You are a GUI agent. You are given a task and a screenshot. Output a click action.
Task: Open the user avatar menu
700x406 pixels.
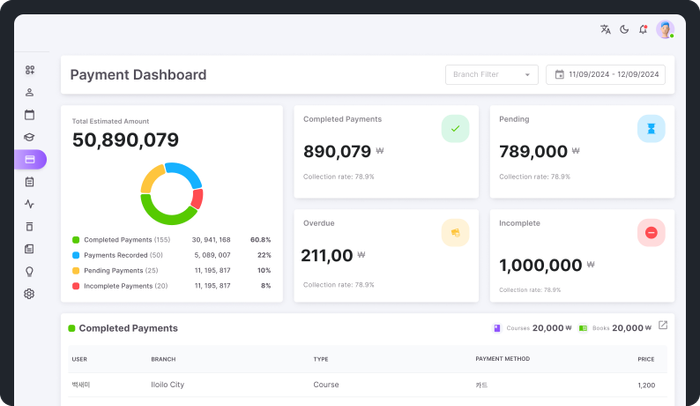[665, 30]
